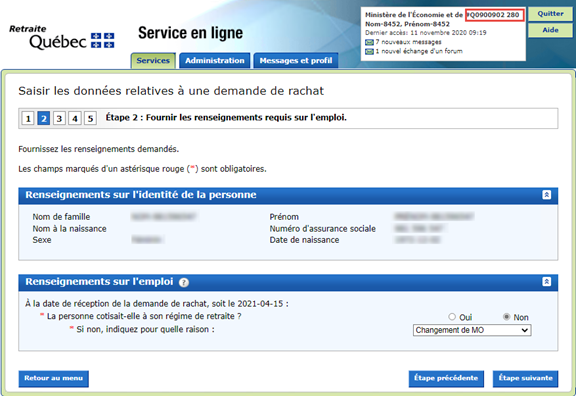Click the Date de naissance label
This screenshot has width=576, height=396.
(304, 240)
